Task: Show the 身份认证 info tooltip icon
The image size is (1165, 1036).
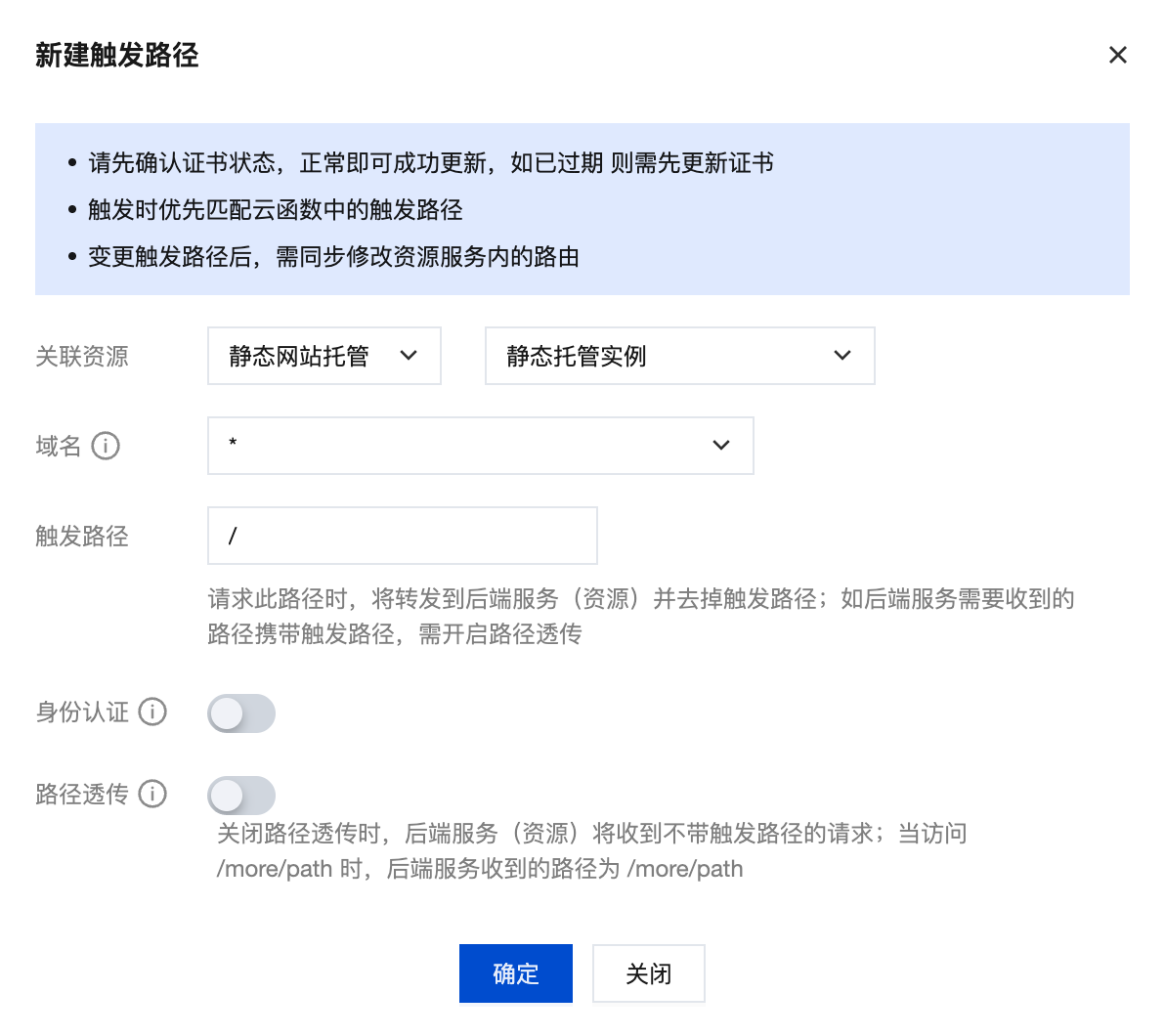Action: 152,712
